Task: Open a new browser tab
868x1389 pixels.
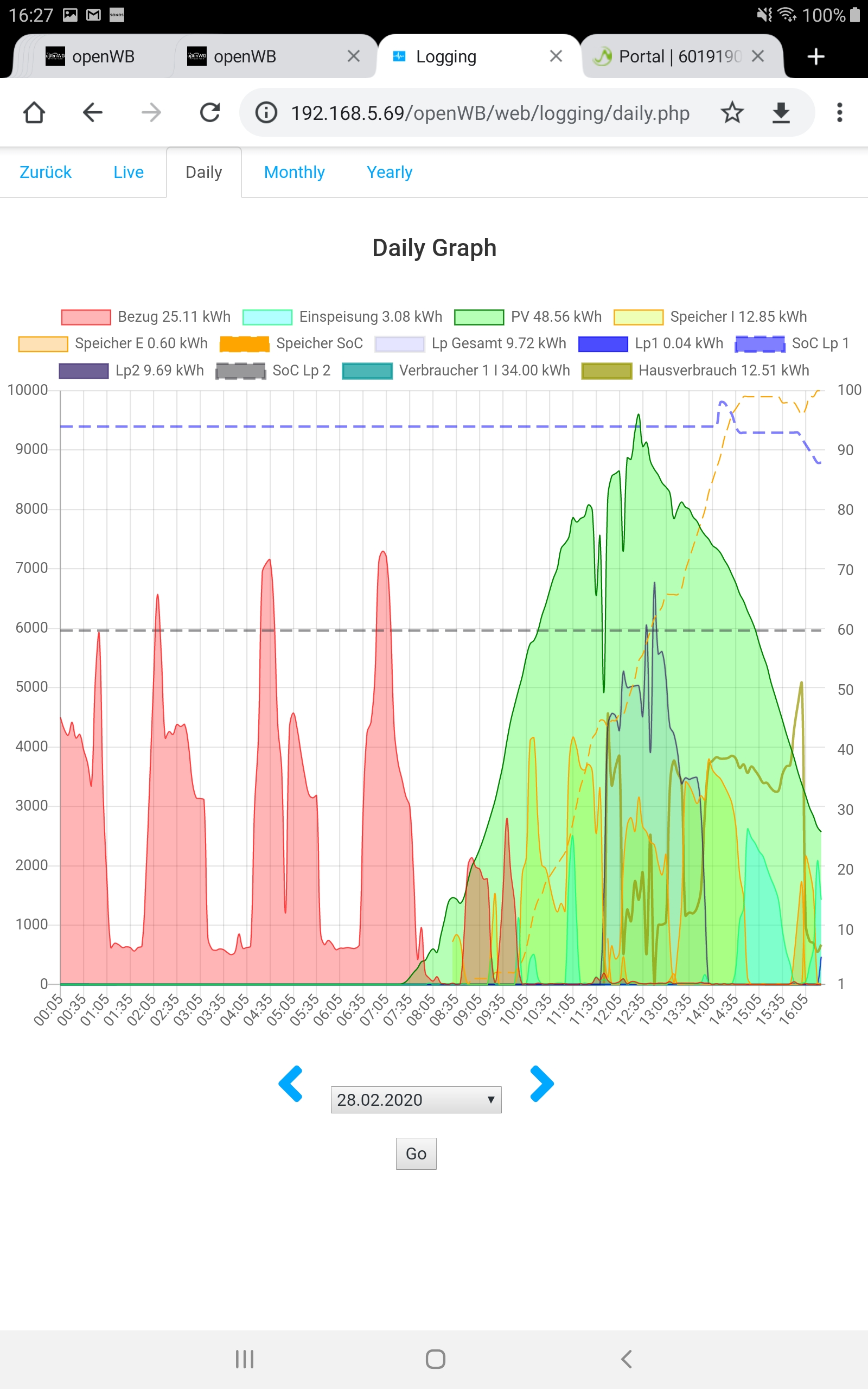Action: point(816,56)
